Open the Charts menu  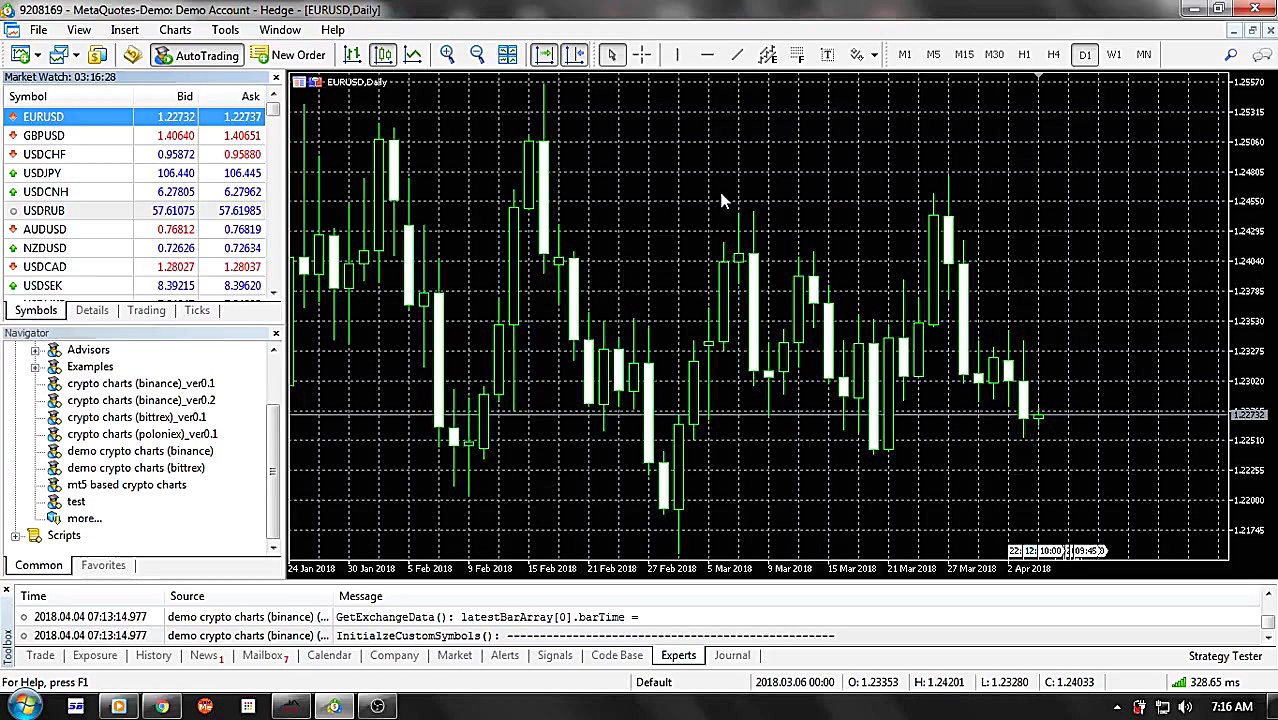175,30
